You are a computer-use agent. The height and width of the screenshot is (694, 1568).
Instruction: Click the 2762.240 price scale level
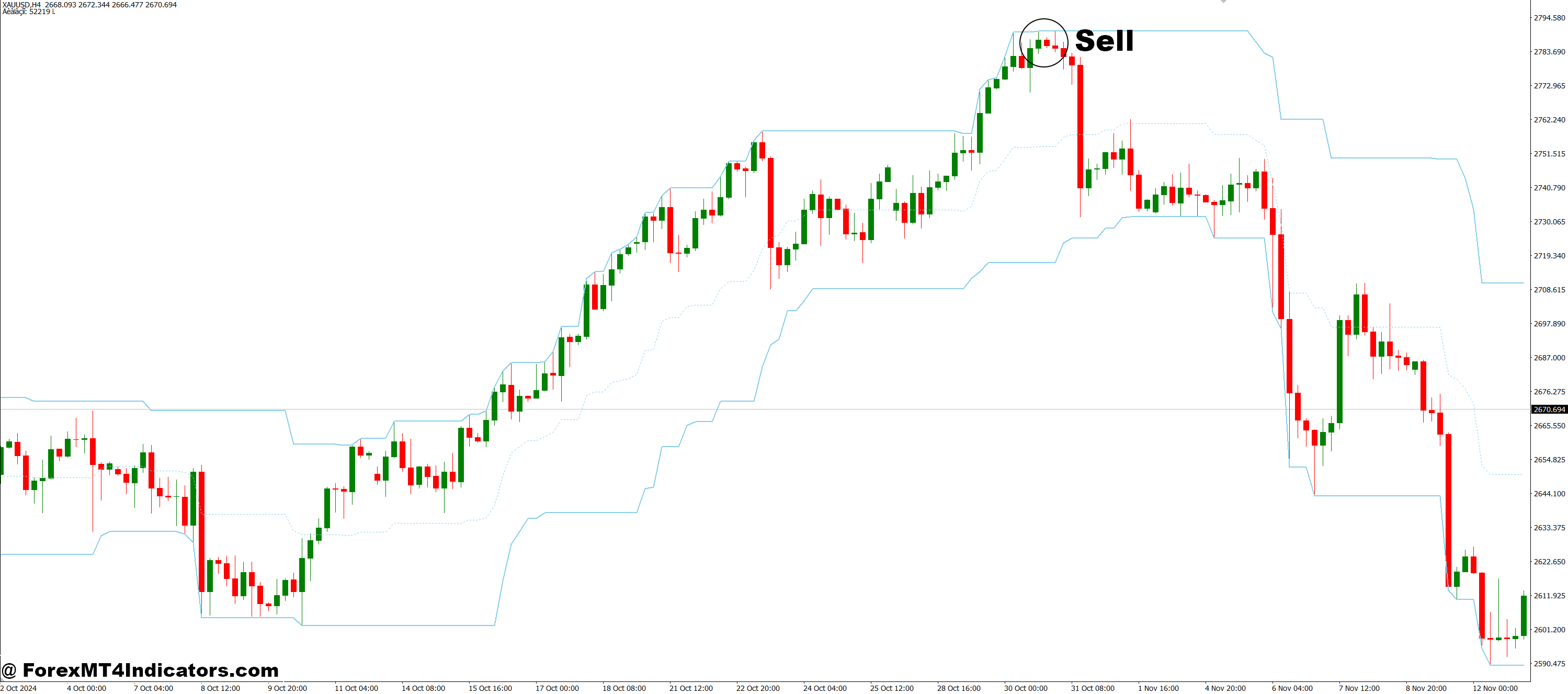[1549, 120]
